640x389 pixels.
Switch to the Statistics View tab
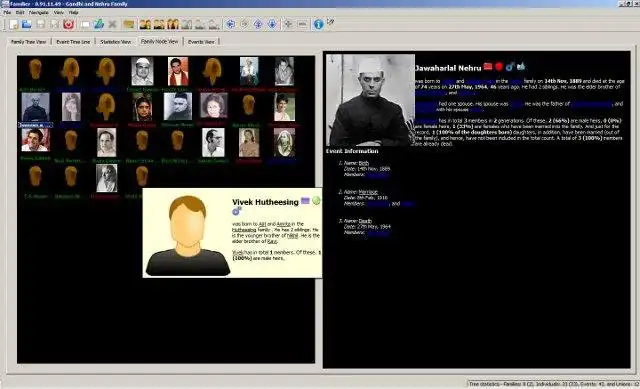coord(116,42)
